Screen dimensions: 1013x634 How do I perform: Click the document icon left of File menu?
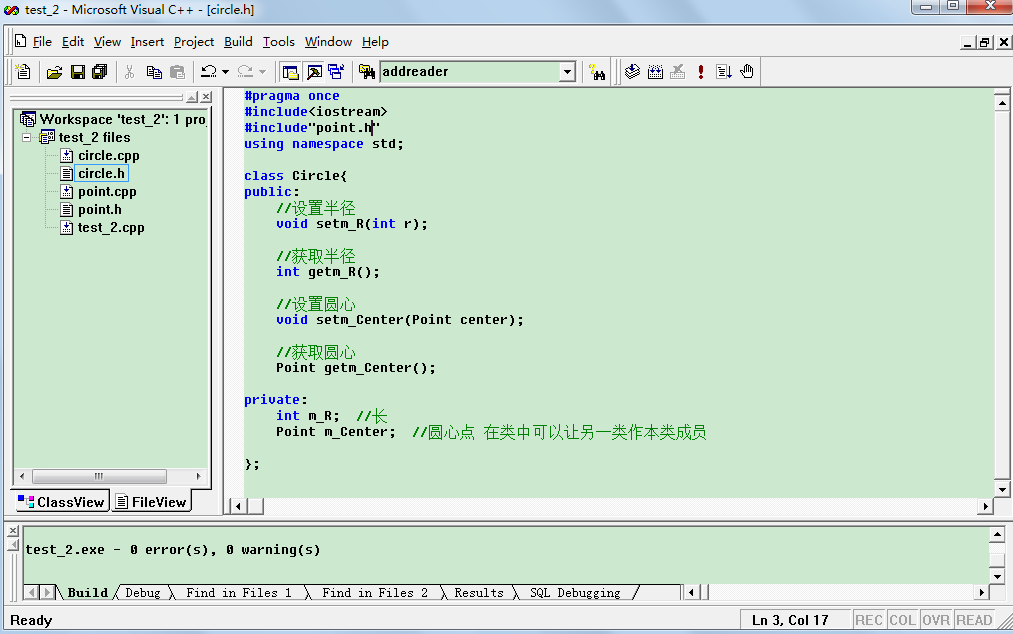click(21, 41)
